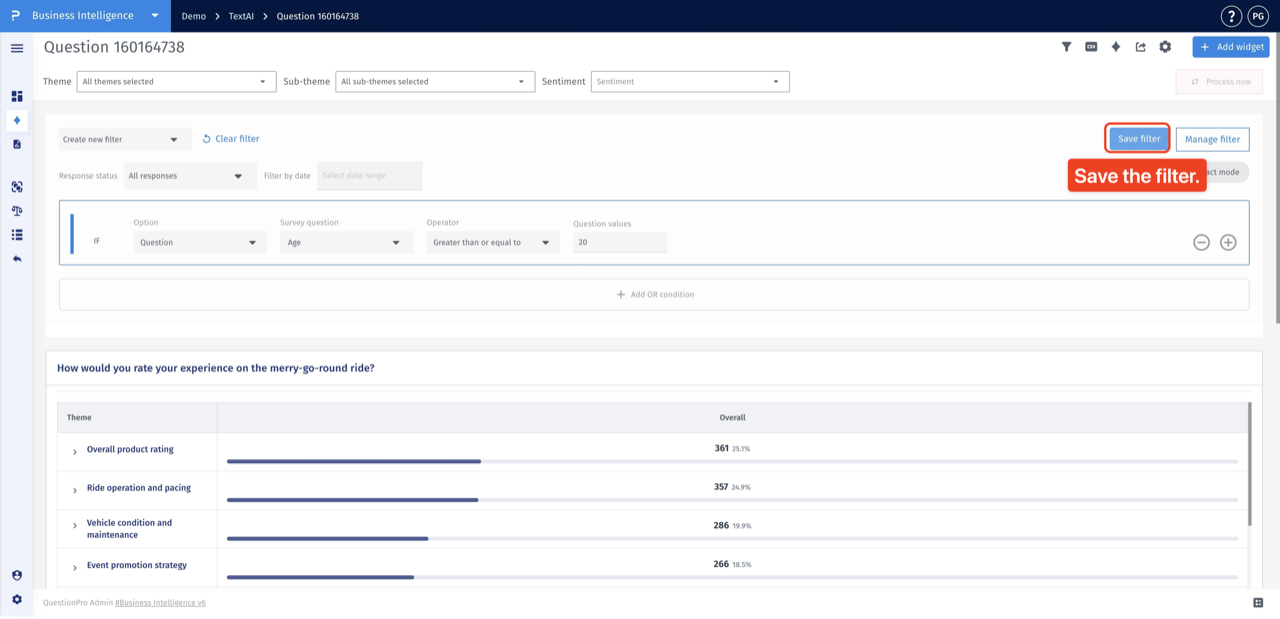Open the share export icon
Viewport: 1280px width, 619px height.
1140,47
